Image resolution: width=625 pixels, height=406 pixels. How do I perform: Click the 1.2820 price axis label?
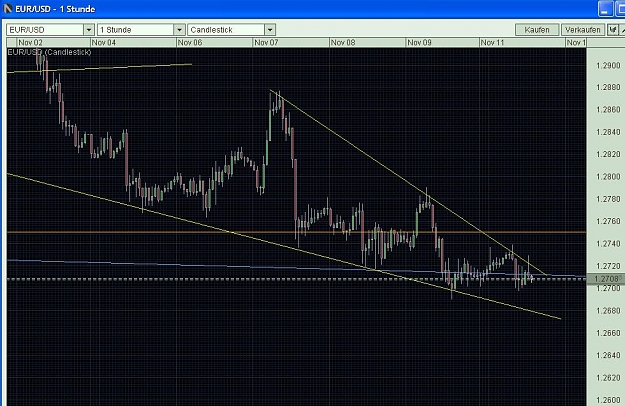(x=608, y=154)
